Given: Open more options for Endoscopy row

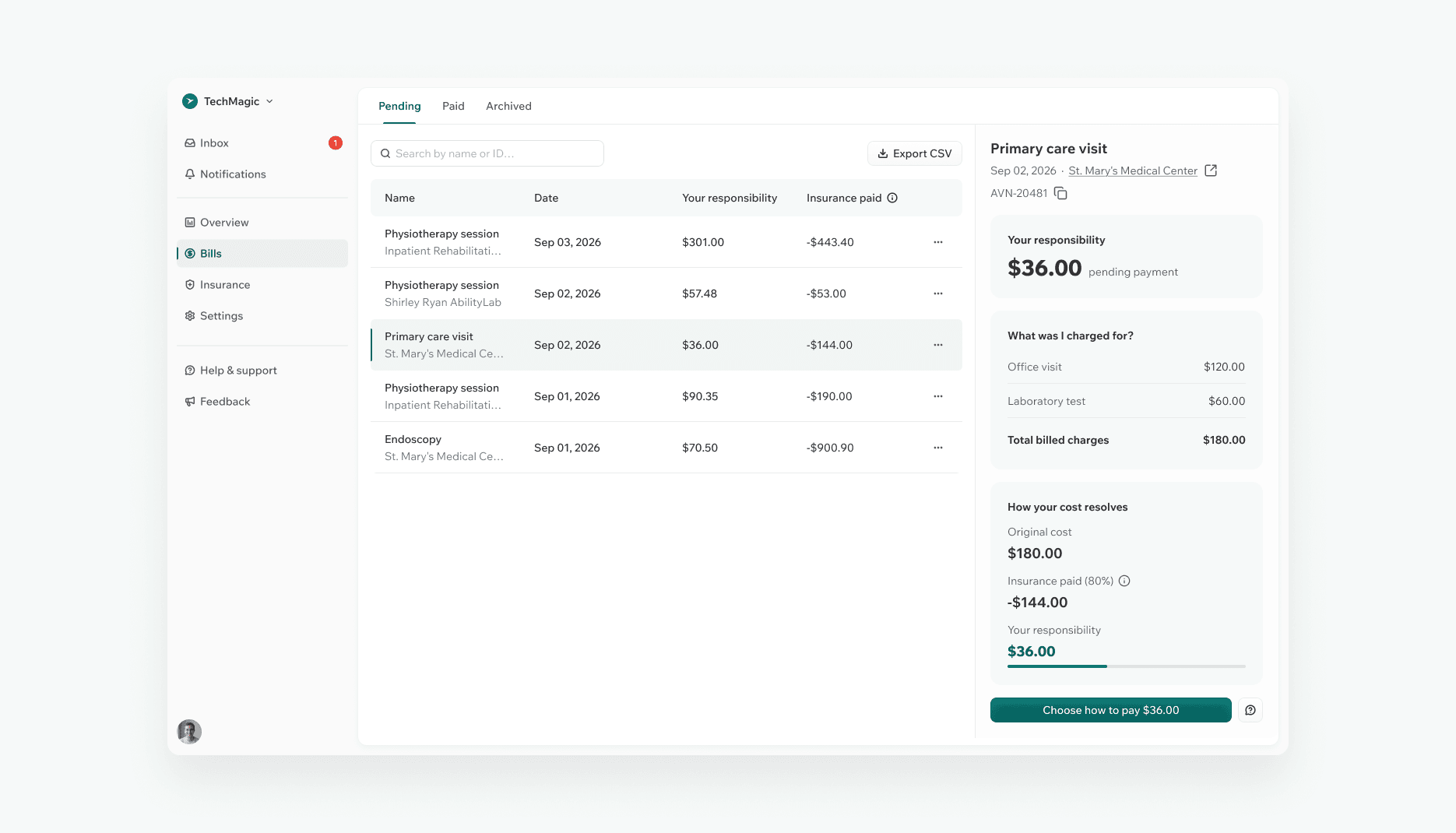Looking at the screenshot, I should [x=938, y=448].
